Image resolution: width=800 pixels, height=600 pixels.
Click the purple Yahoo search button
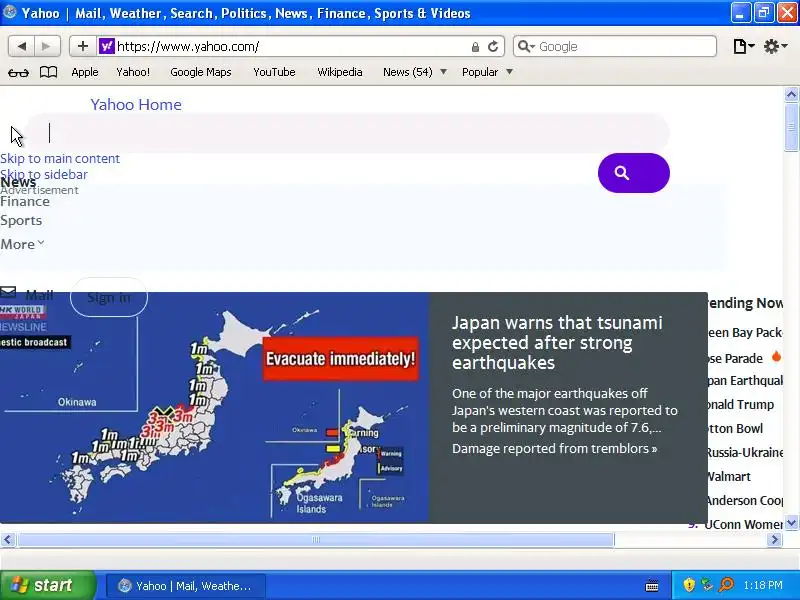(x=634, y=173)
